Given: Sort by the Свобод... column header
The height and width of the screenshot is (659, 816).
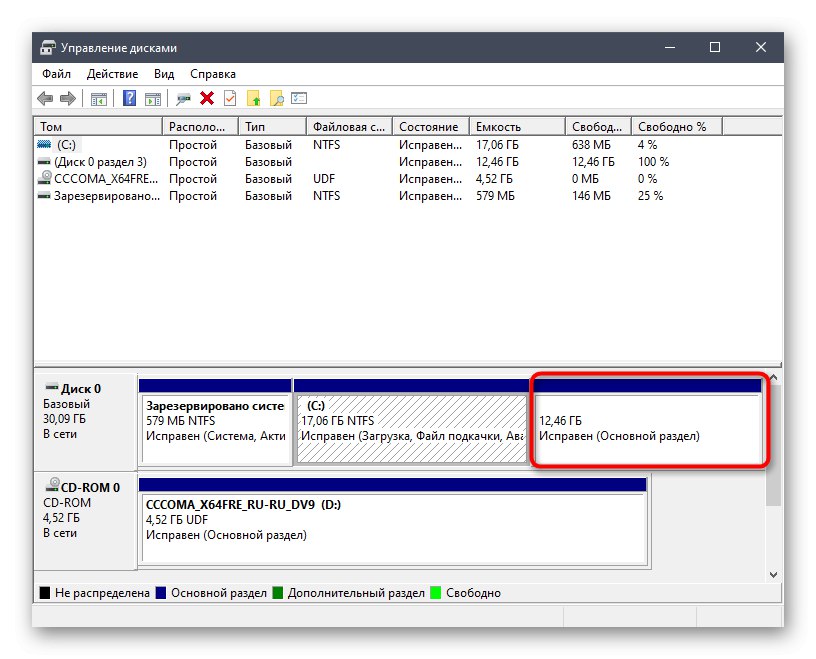Looking at the screenshot, I should [x=598, y=126].
